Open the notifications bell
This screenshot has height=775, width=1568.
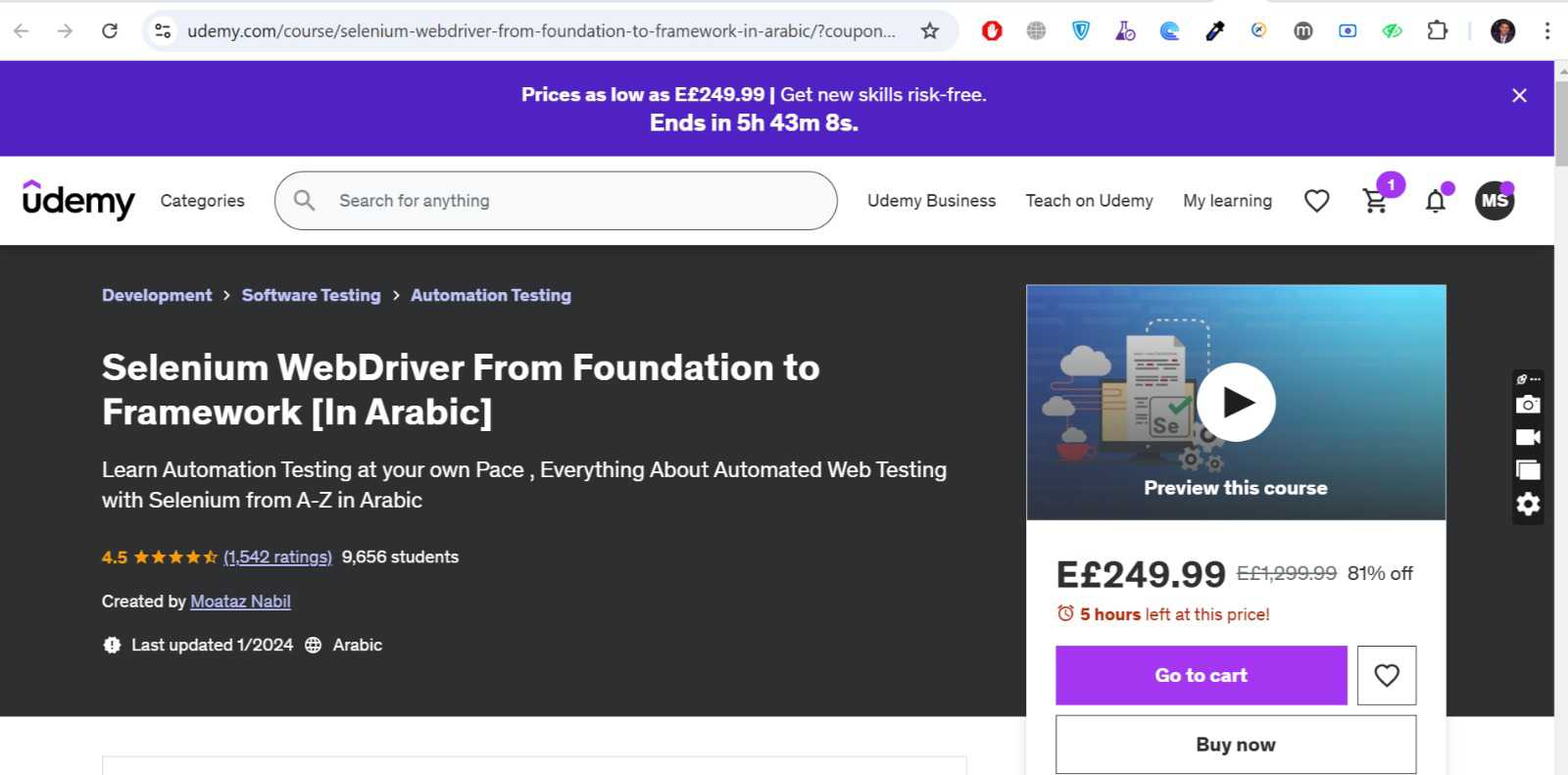point(1435,201)
